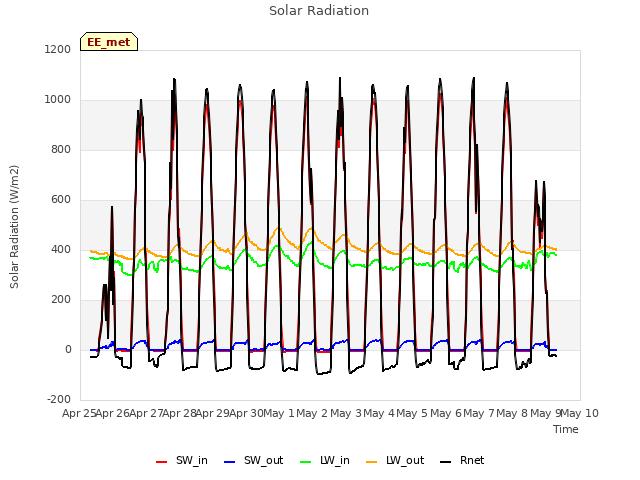This screenshot has height=480, width=640.
Task: Click the 200 y-axis tick label
Action: click(x=60, y=300)
